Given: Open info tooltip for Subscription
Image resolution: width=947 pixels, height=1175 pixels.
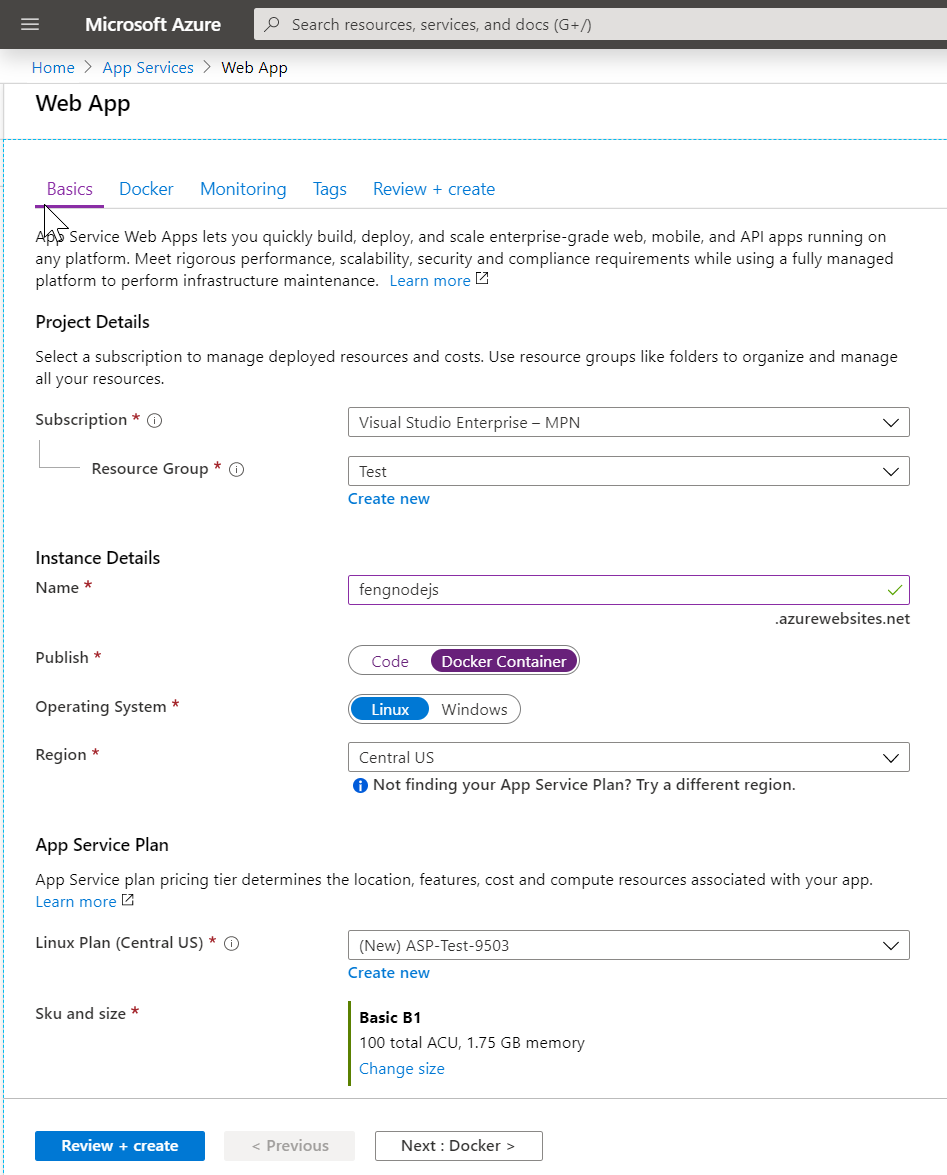Looking at the screenshot, I should tap(154, 420).
